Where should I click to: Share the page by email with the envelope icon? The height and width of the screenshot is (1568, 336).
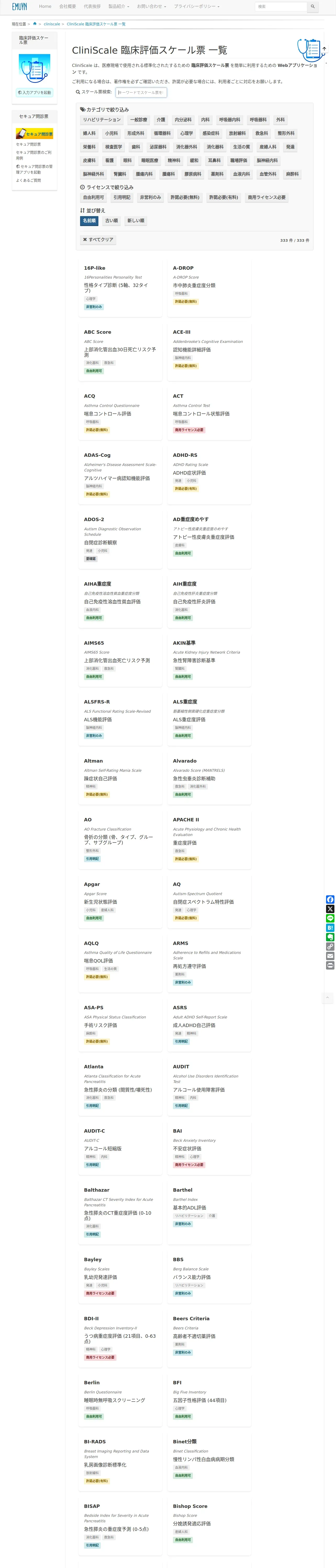(x=330, y=956)
